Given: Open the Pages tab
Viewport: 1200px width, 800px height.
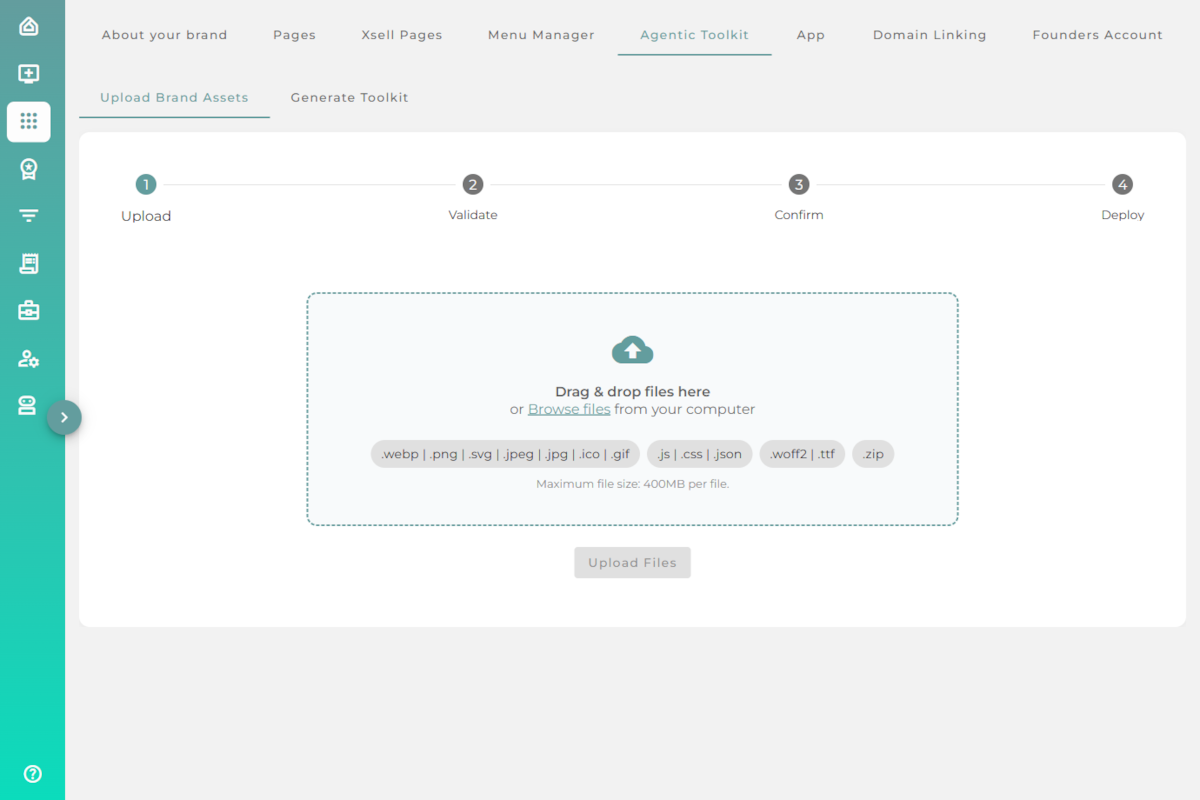Looking at the screenshot, I should click(294, 35).
